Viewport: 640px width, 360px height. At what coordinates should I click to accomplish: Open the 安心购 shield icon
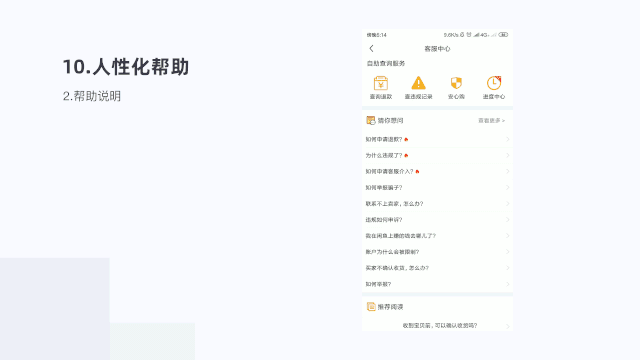(x=456, y=83)
